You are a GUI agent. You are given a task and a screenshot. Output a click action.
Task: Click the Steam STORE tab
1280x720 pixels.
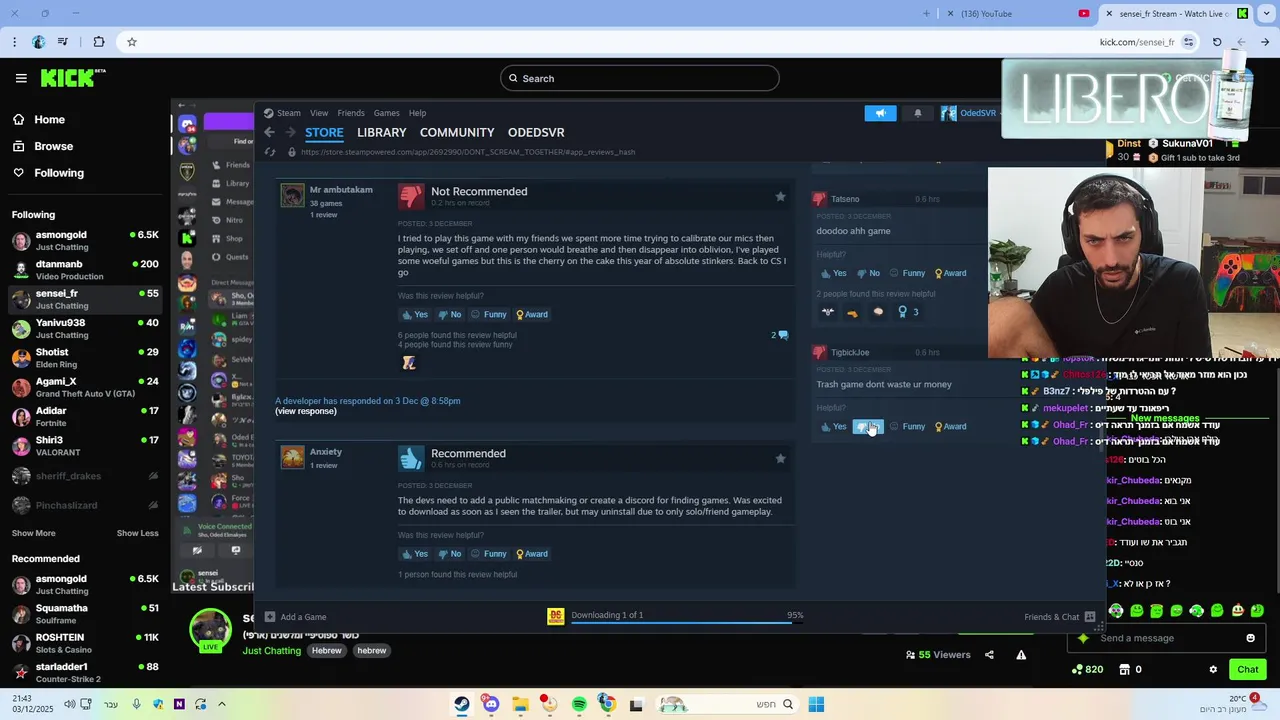pos(324,132)
